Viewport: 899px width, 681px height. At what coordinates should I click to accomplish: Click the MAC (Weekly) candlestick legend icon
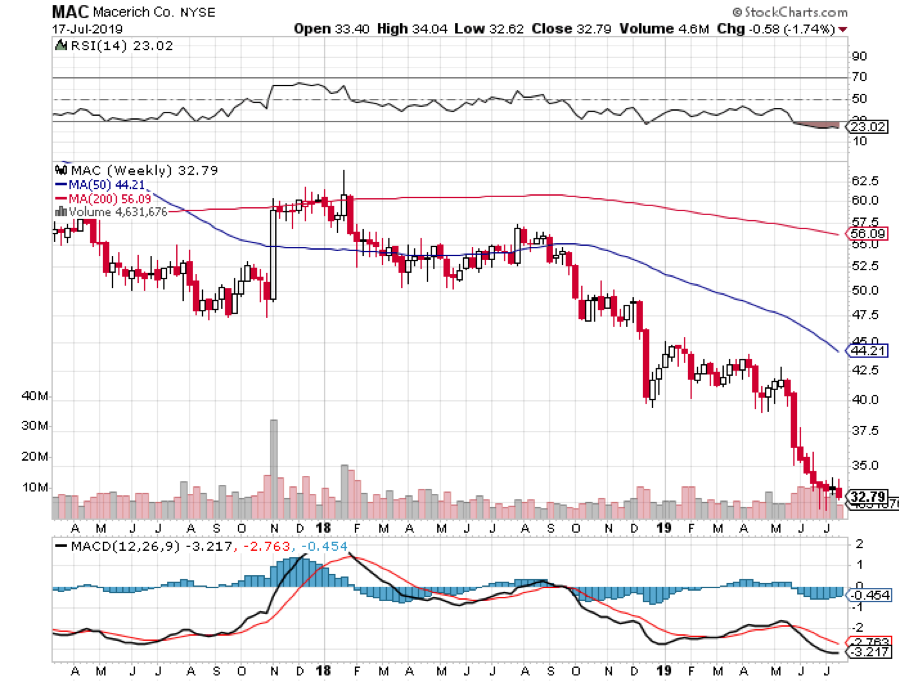pos(59,170)
